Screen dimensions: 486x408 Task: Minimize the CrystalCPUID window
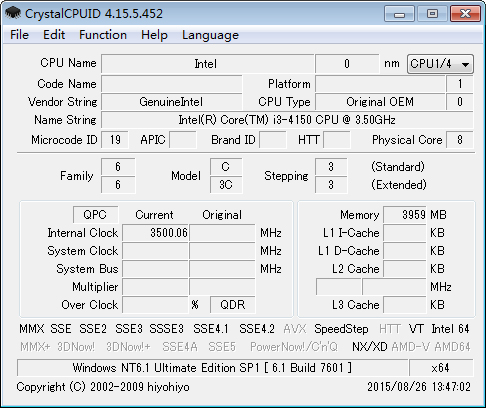tap(399, 14)
